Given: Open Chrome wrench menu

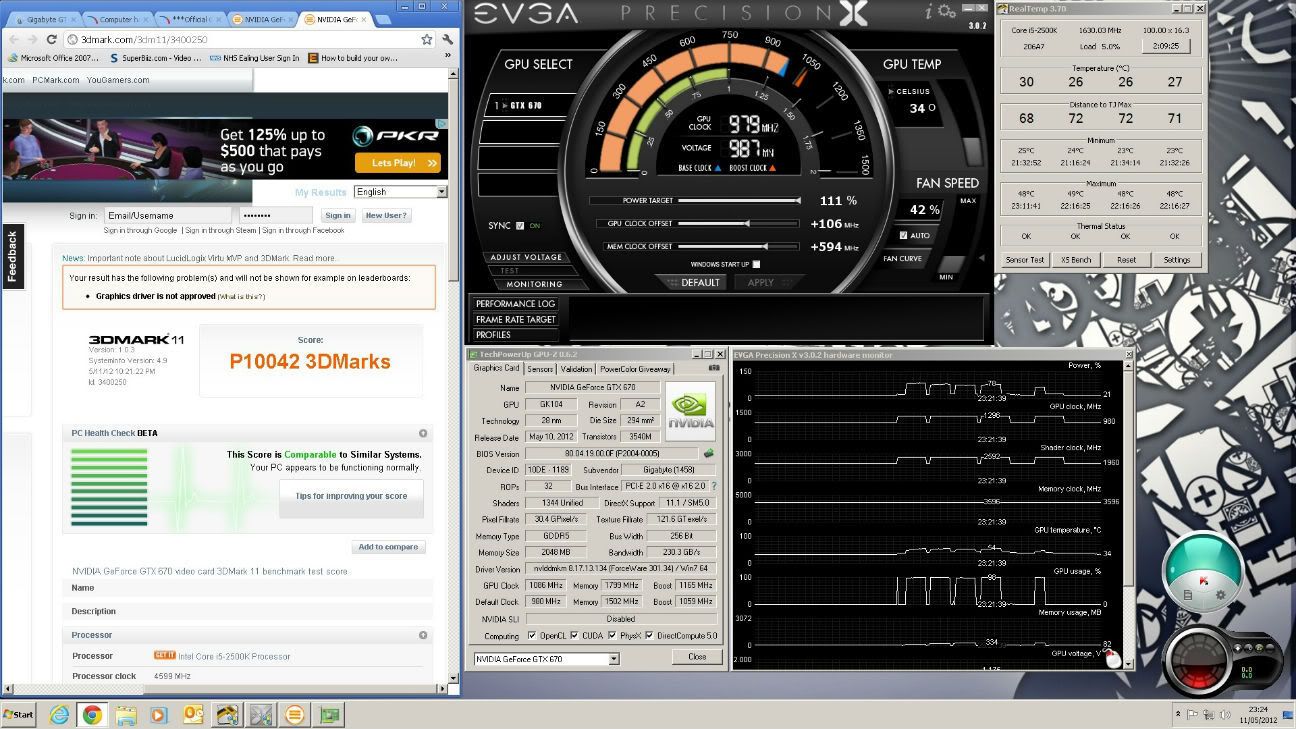Looking at the screenshot, I should click(x=448, y=39).
